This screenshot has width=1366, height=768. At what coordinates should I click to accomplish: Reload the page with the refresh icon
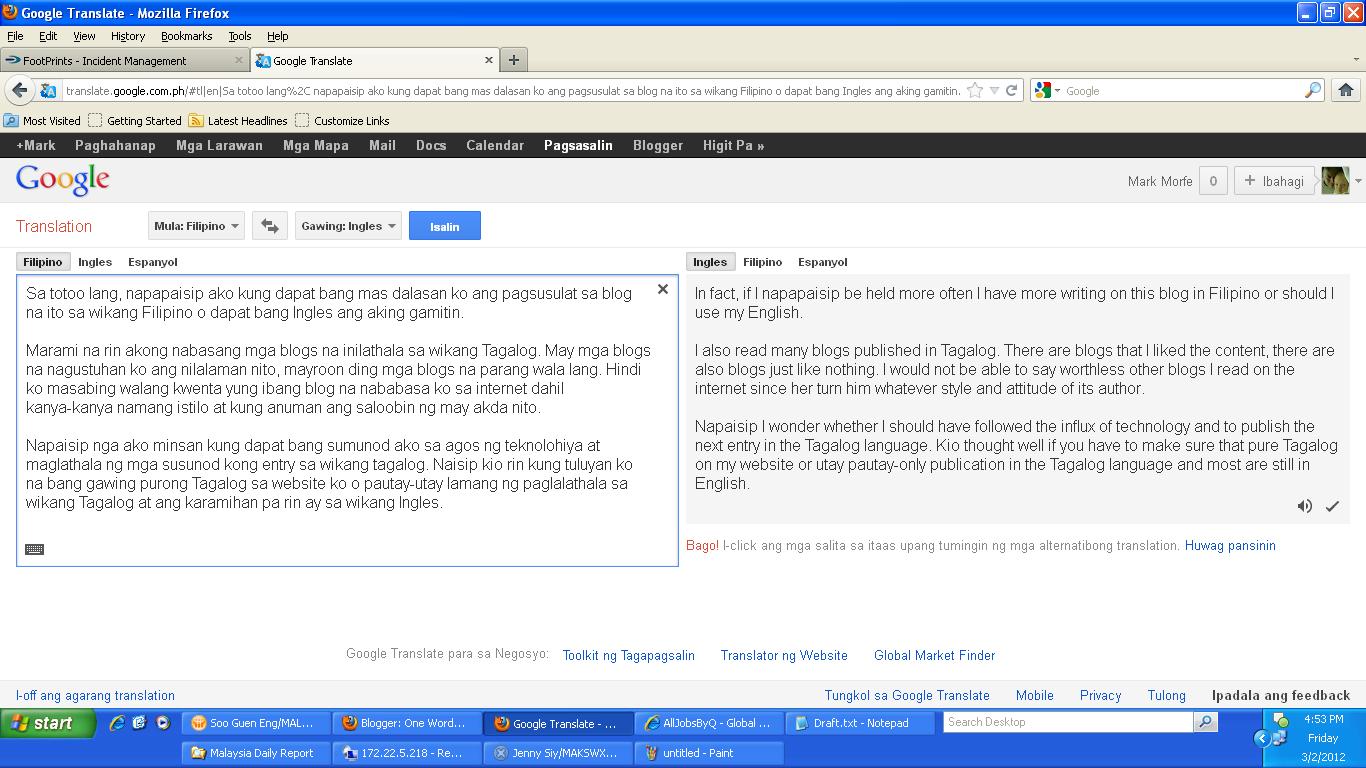tap(1009, 89)
